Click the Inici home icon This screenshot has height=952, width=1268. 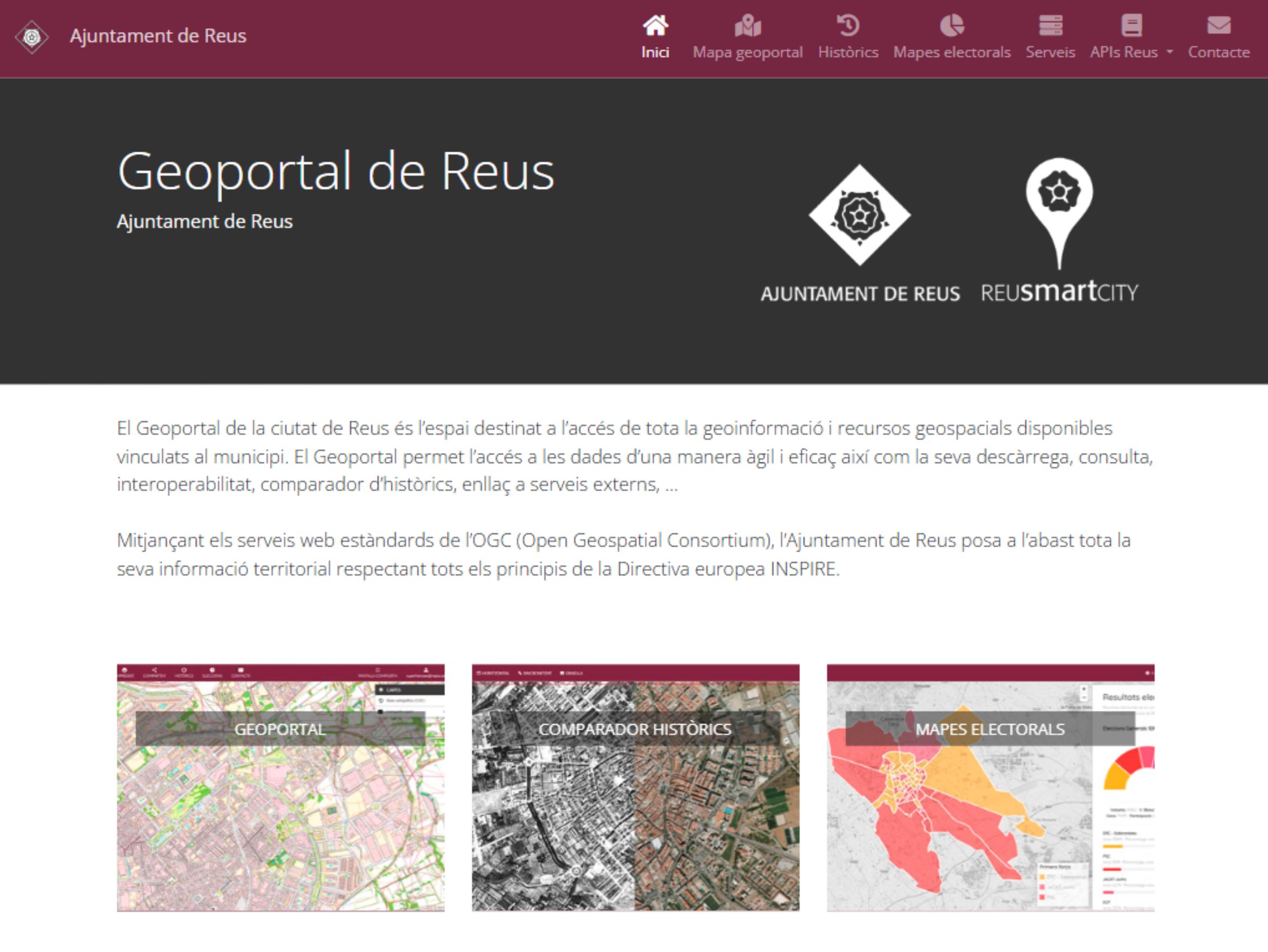pyautogui.click(x=655, y=26)
